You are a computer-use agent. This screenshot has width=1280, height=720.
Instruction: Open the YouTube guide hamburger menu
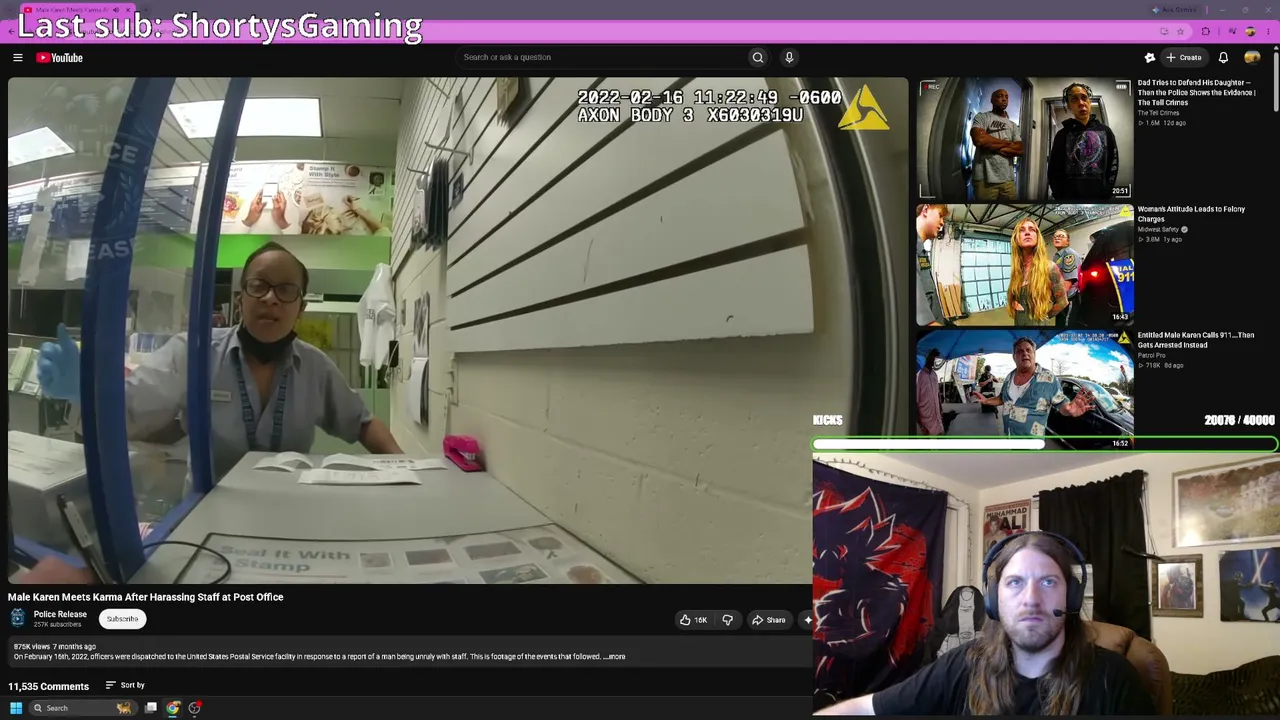pos(17,57)
